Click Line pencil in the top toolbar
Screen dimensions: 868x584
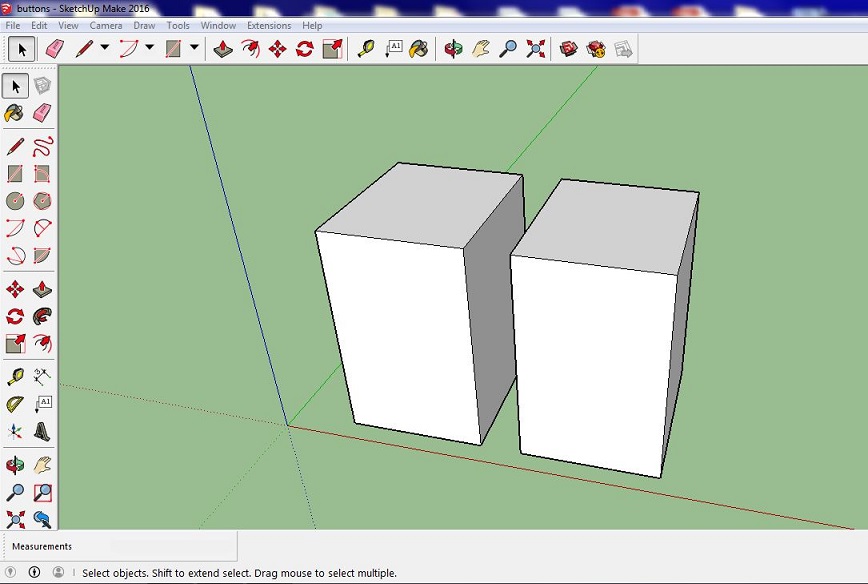[x=84, y=49]
